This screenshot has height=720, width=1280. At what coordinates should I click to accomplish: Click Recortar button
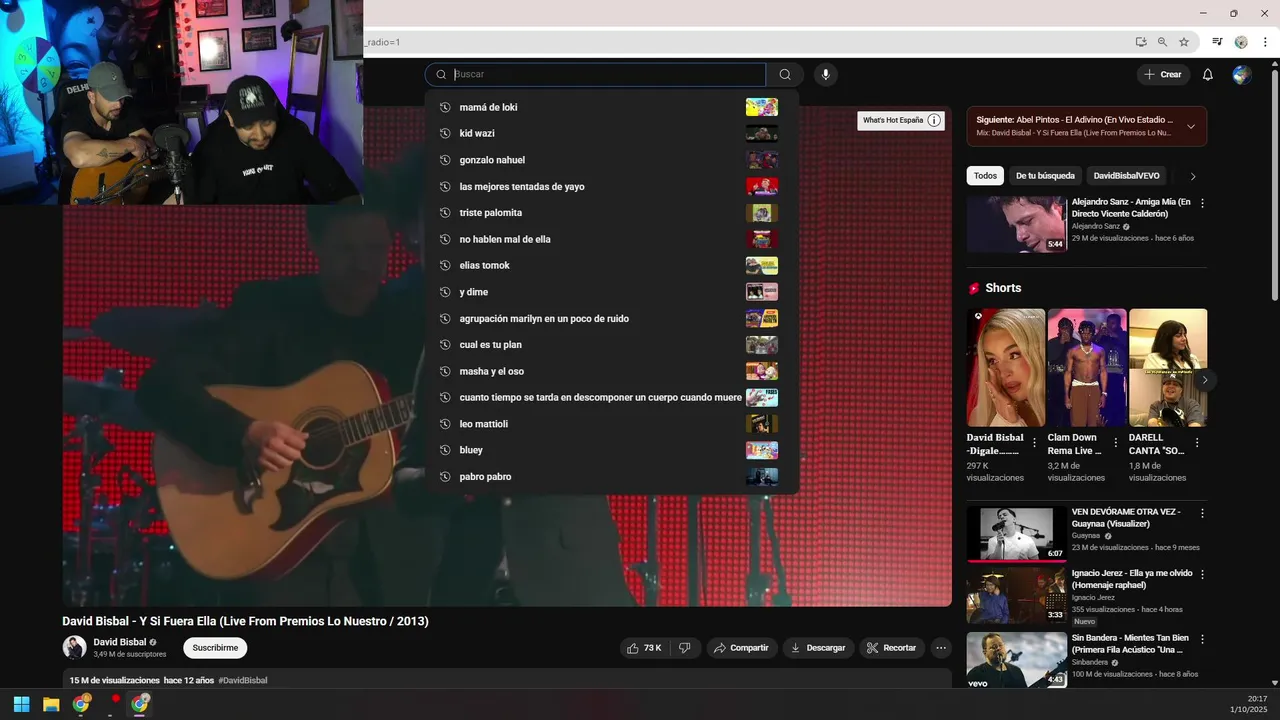pos(892,648)
